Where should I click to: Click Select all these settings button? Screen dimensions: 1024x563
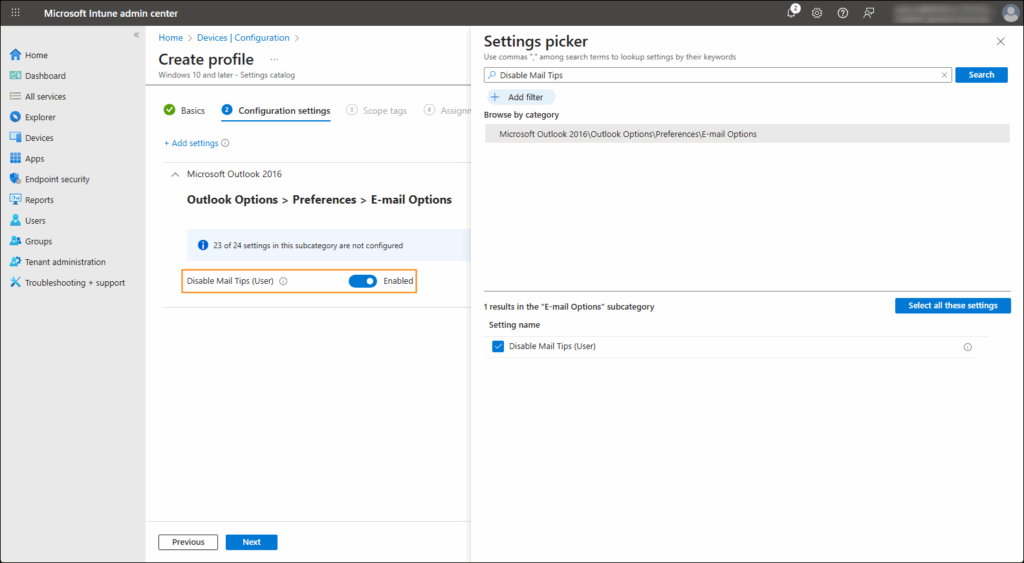[953, 306]
